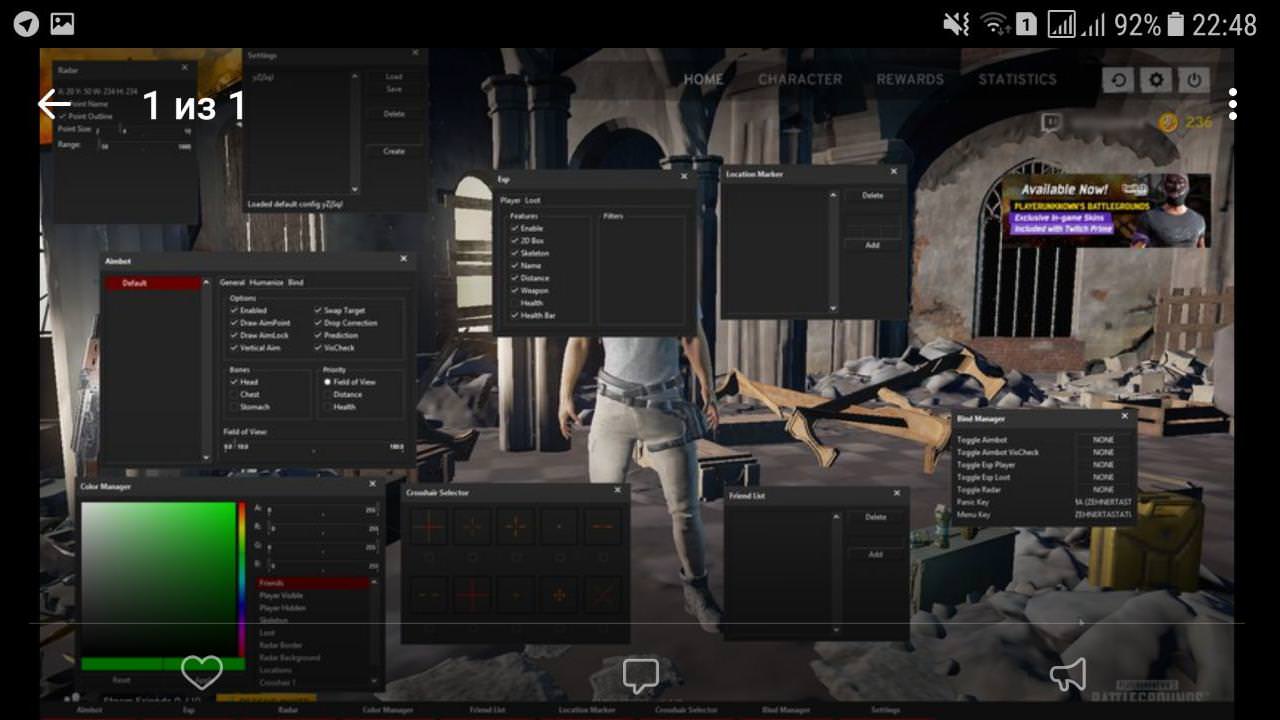Image resolution: width=1280 pixels, height=720 pixels.
Task: Switch to the Humanize tab in Aimbot
Action: click(266, 283)
